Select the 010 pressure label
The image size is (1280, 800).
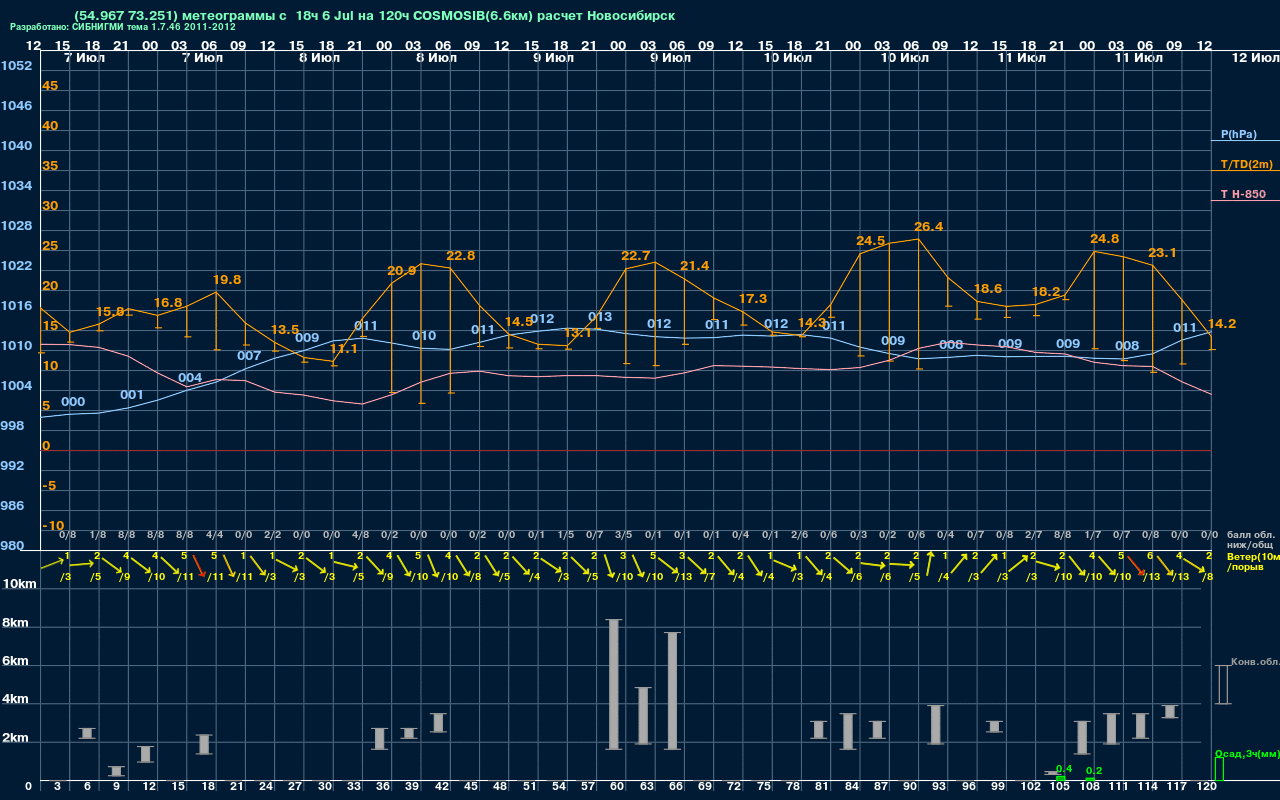click(x=424, y=336)
